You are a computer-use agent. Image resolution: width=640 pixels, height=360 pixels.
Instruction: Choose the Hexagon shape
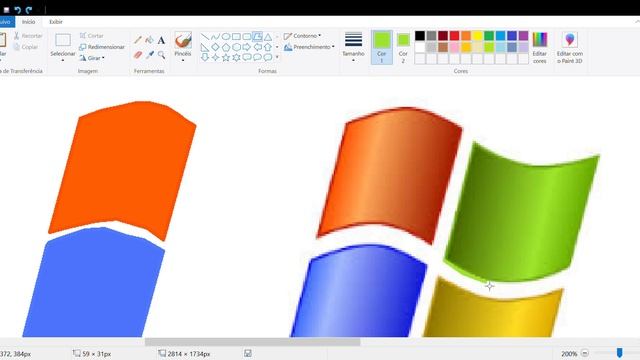pyautogui.click(x=236, y=47)
